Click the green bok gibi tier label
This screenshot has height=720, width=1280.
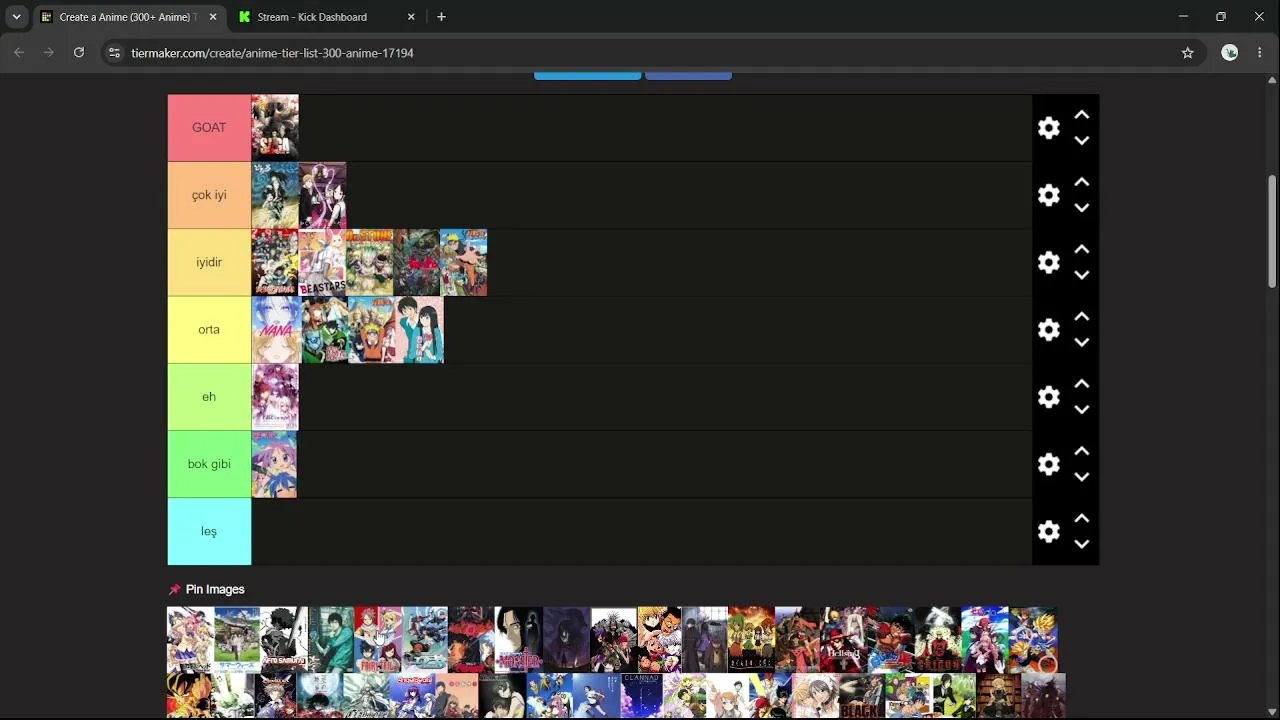pyautogui.click(x=209, y=464)
